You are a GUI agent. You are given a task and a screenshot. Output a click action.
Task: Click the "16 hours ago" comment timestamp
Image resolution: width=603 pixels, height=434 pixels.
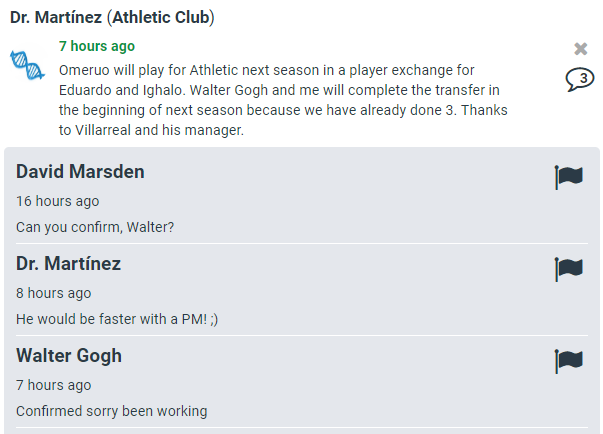point(57,201)
